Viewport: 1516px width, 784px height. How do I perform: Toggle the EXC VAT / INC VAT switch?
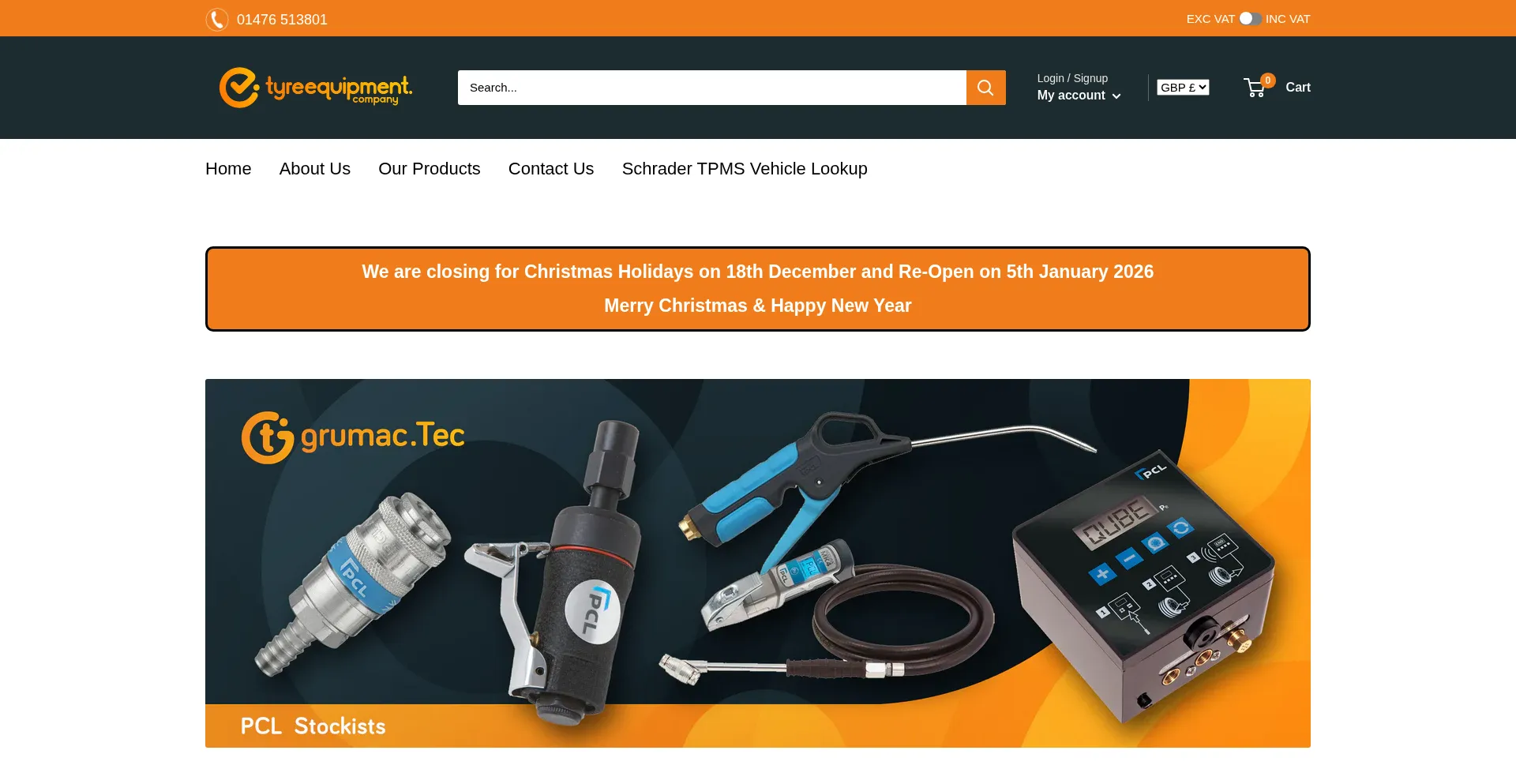[x=1250, y=18]
